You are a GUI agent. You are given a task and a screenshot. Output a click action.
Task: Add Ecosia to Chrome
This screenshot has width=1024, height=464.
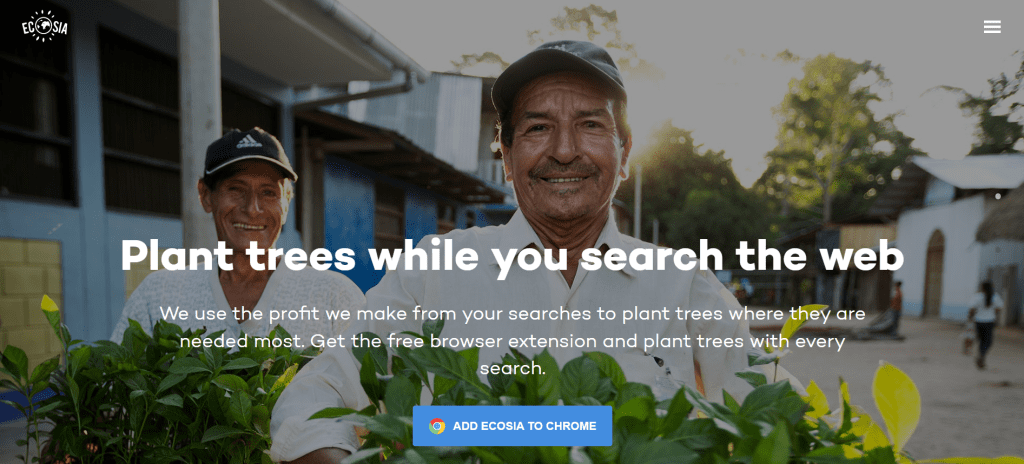click(512, 426)
